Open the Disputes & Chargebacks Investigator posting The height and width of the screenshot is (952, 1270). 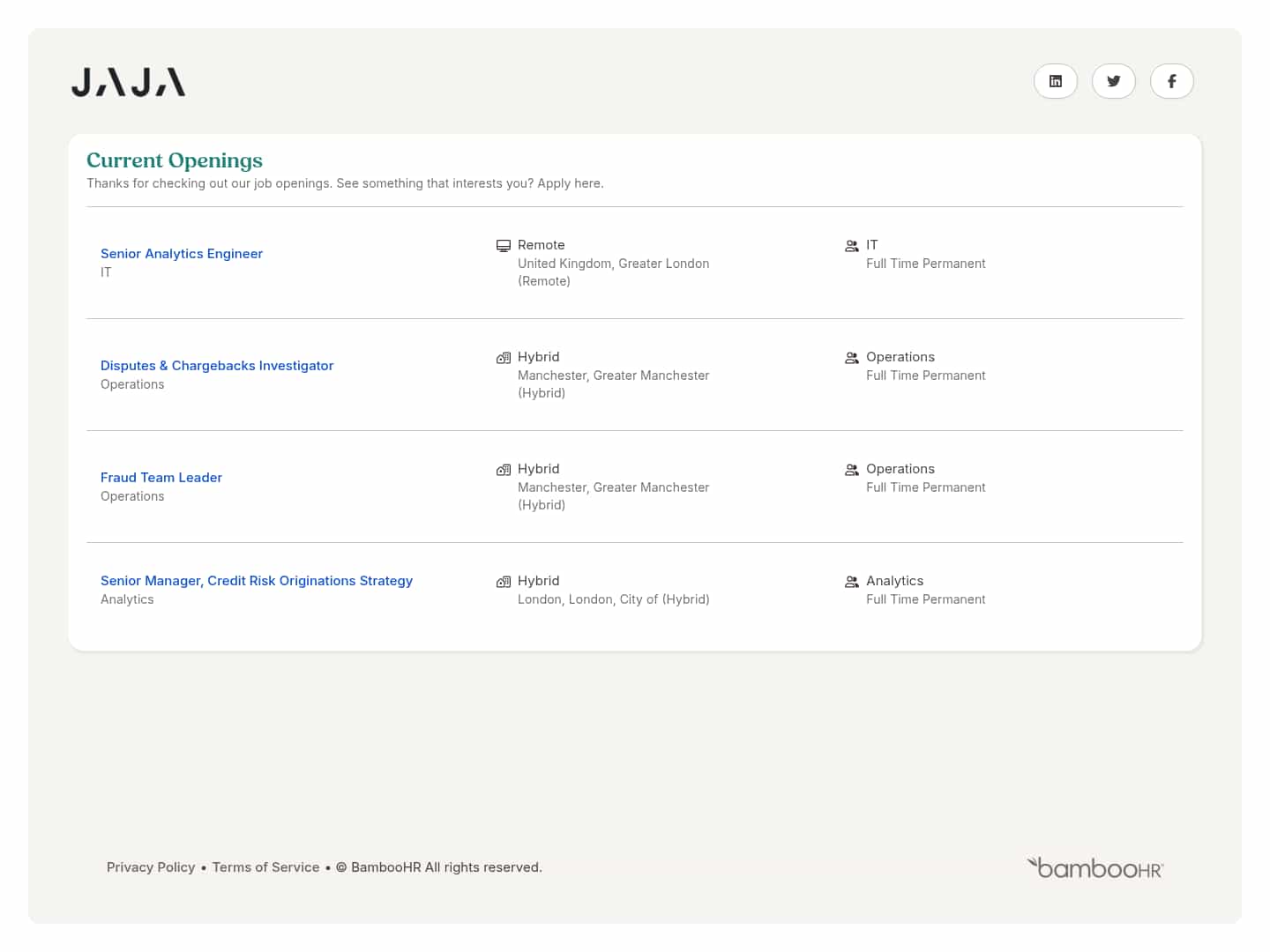point(217,366)
